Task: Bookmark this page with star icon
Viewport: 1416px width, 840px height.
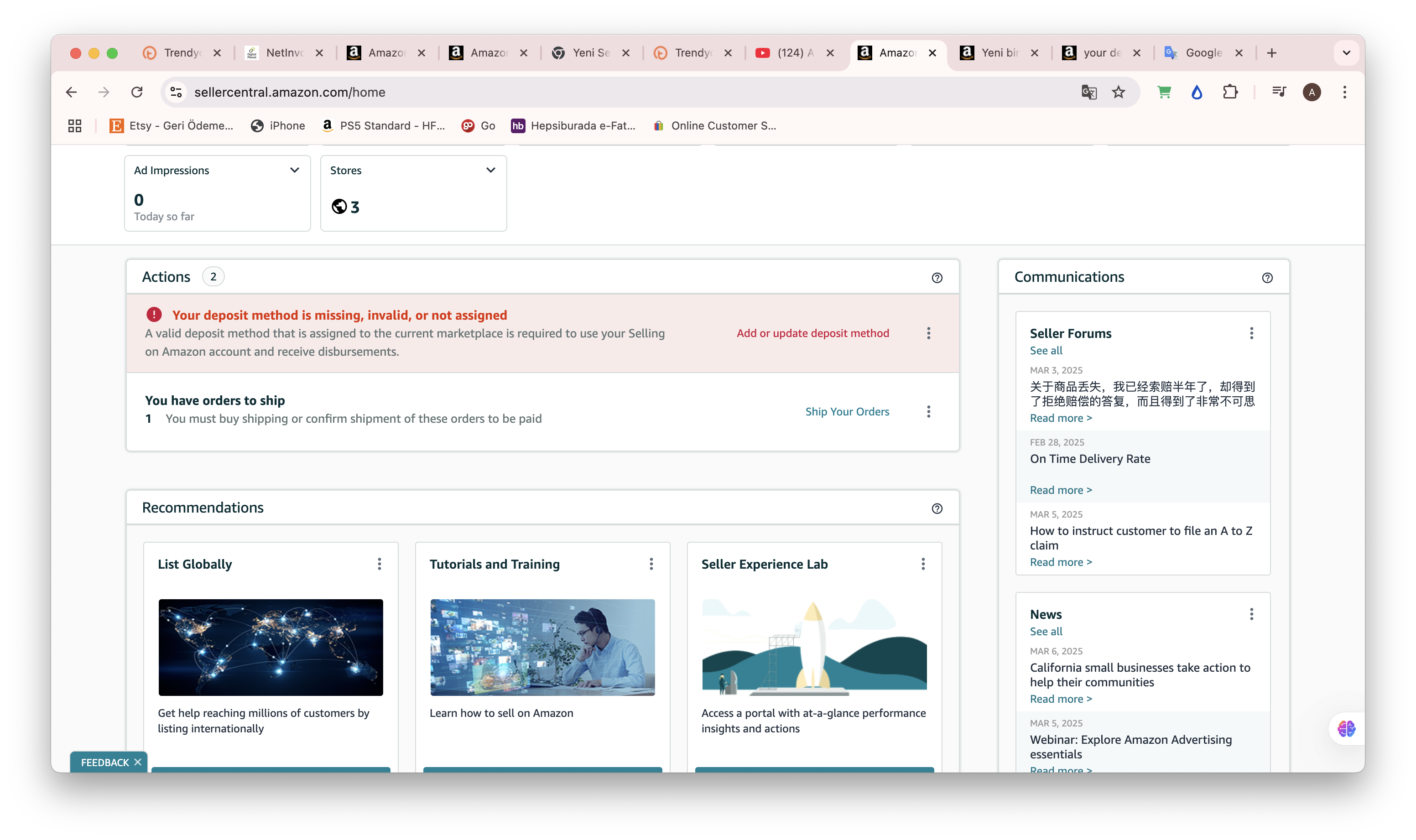Action: coord(1118,92)
